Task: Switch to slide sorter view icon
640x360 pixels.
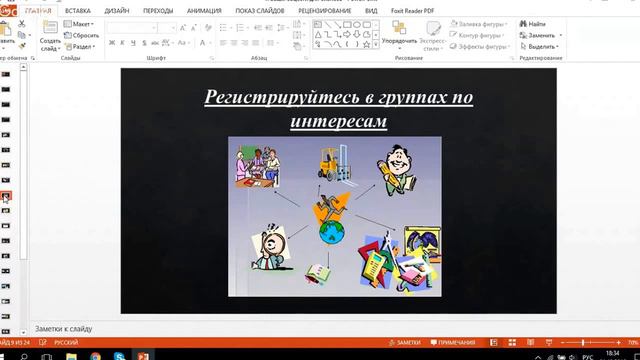Action: tap(512, 342)
